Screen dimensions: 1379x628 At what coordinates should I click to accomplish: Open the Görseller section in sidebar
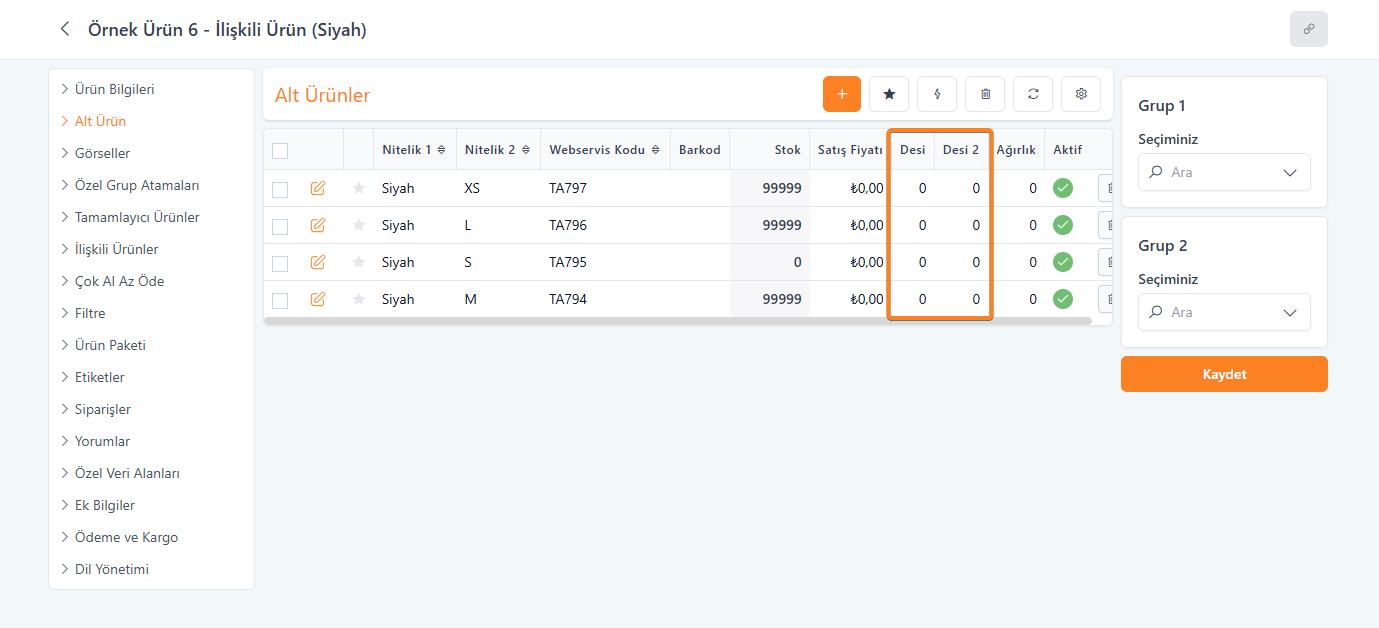102,153
